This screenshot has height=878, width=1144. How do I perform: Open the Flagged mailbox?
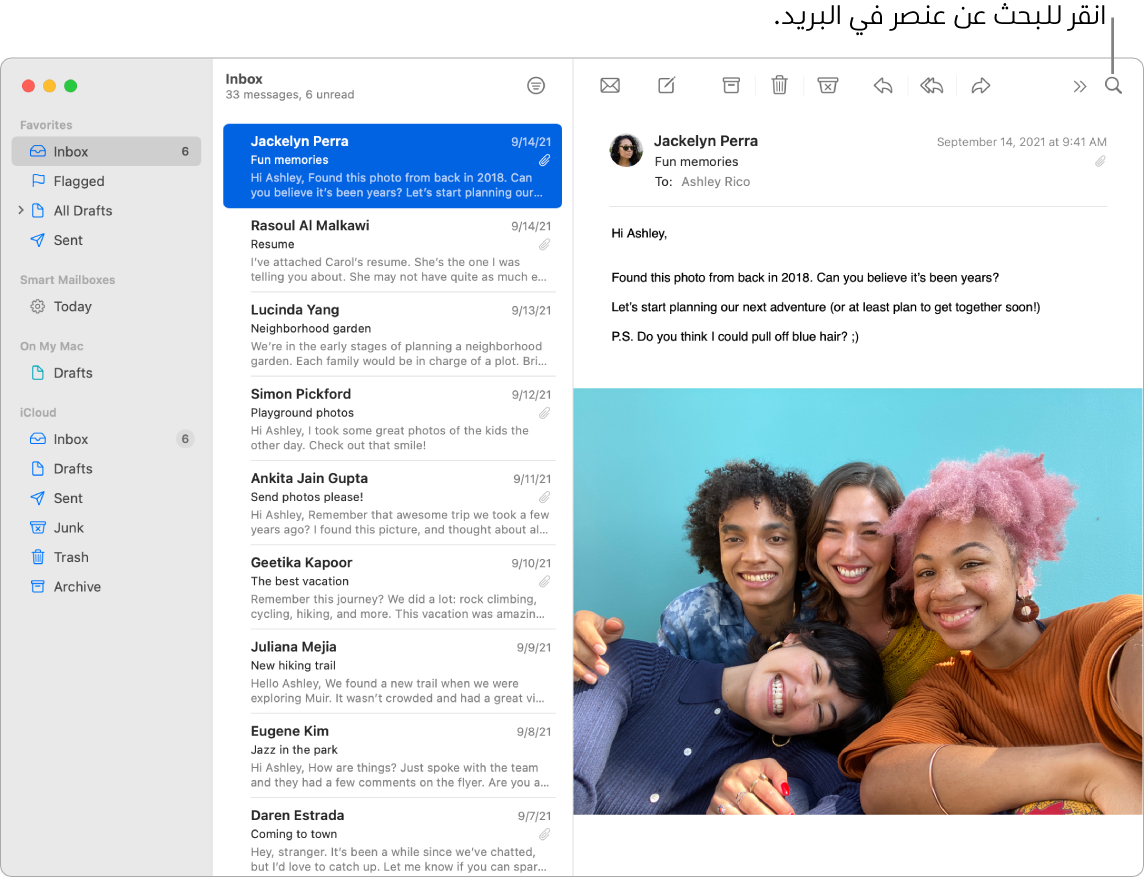107,181
